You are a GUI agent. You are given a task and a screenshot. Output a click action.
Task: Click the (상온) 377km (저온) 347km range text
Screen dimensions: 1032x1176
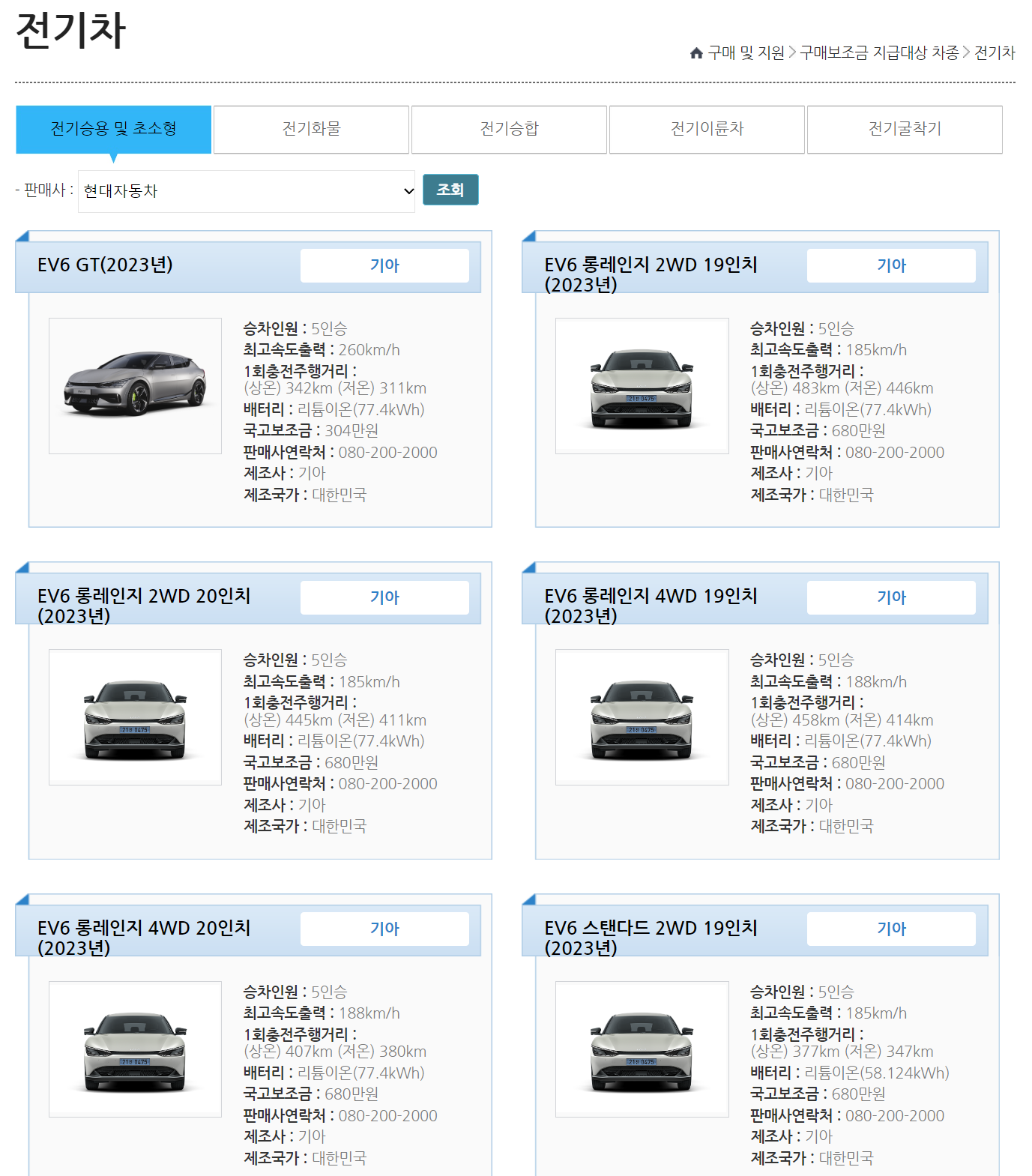842,1052
